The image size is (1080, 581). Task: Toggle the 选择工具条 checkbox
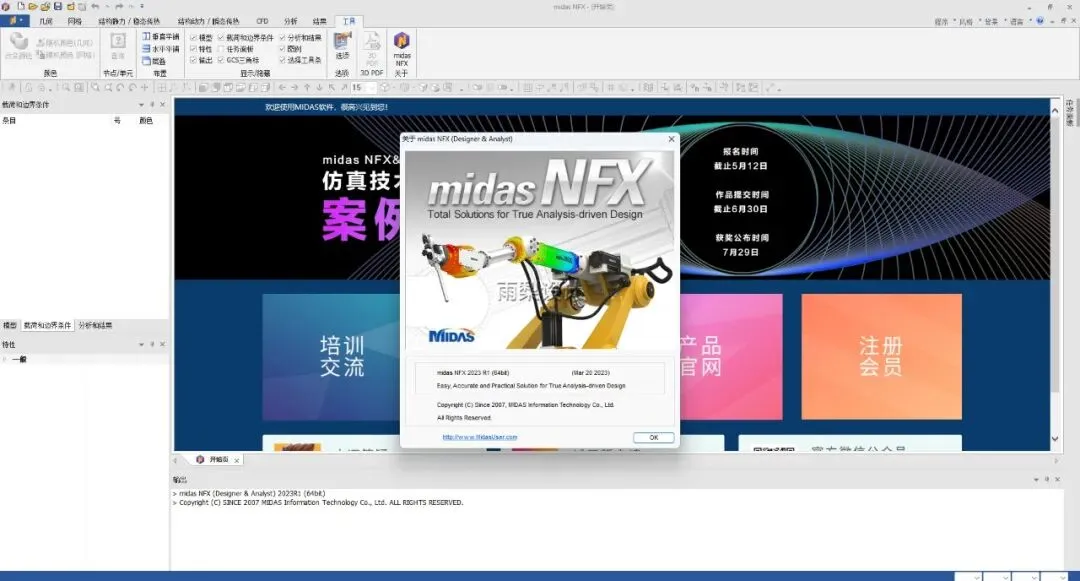click(x=282, y=61)
